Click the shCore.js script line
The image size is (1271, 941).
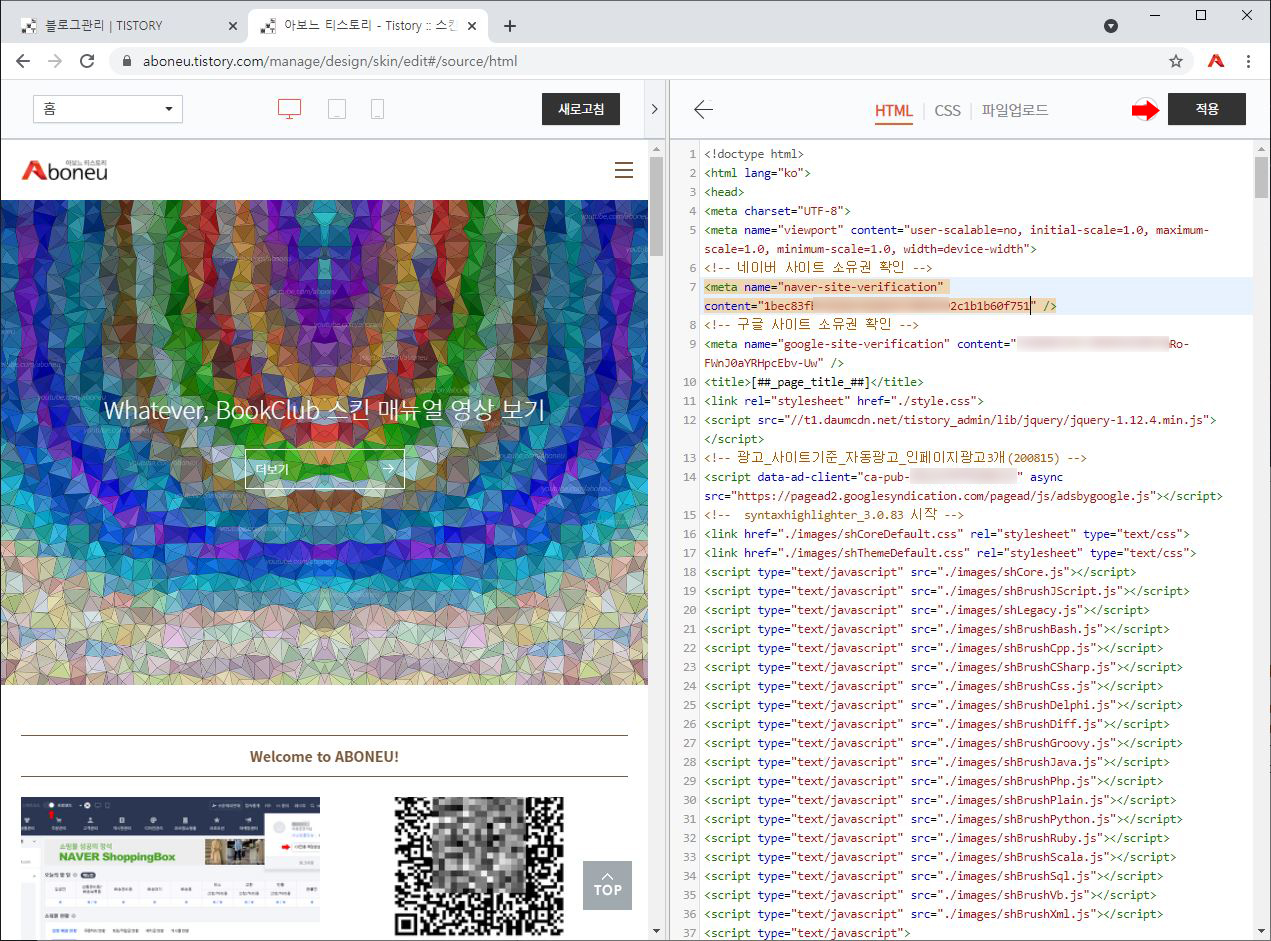pyautogui.click(x=920, y=572)
